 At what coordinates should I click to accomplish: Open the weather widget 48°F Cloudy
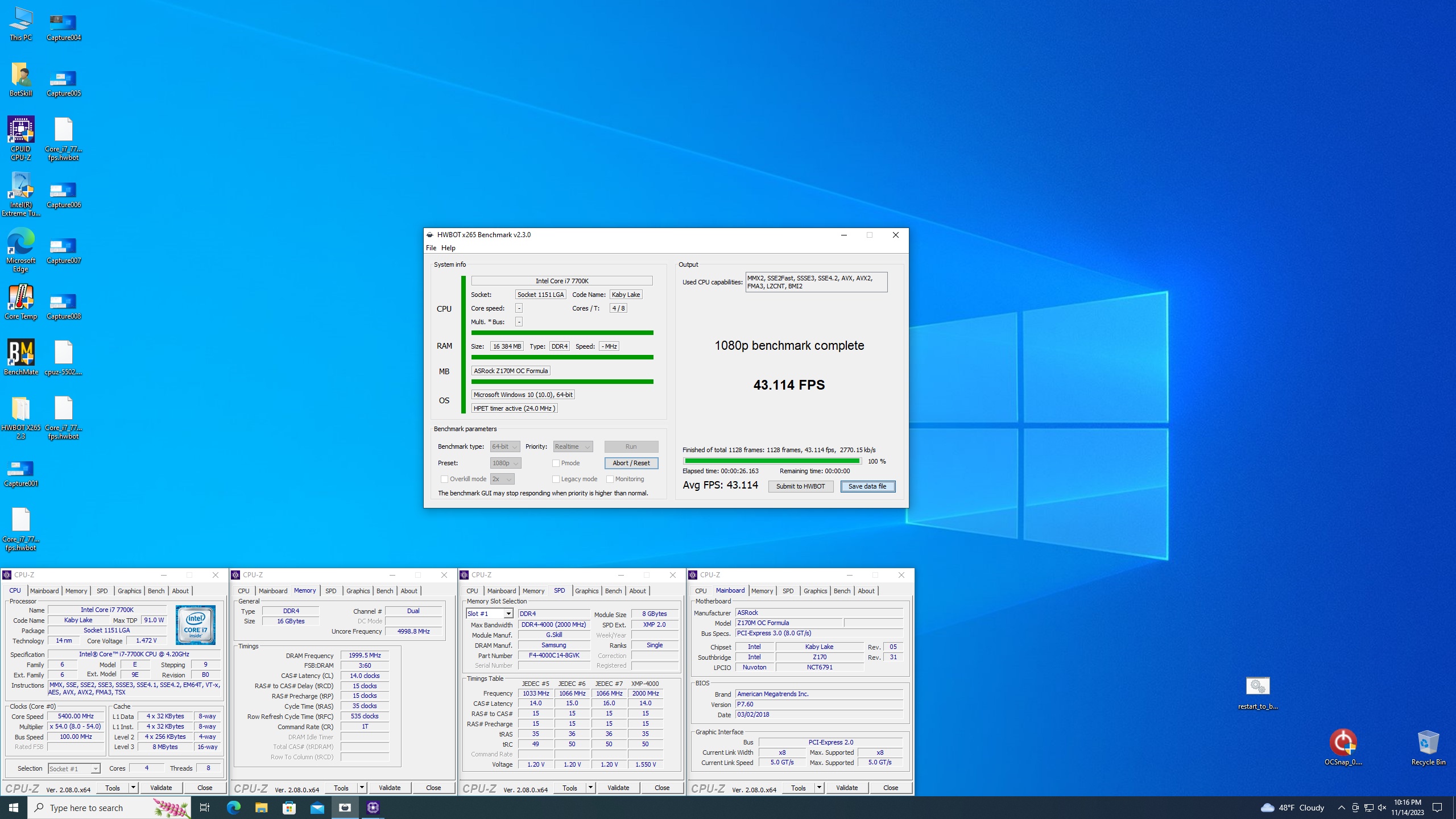point(1292,808)
